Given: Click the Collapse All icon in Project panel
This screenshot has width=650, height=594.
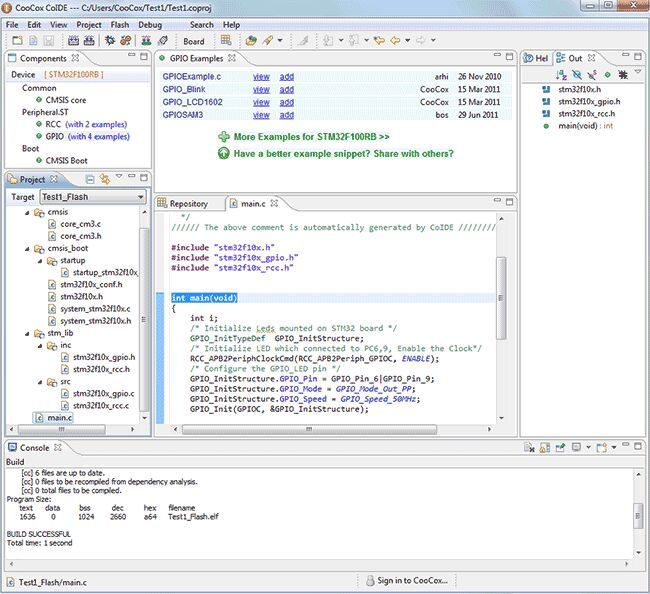Looking at the screenshot, I should coord(90,179).
